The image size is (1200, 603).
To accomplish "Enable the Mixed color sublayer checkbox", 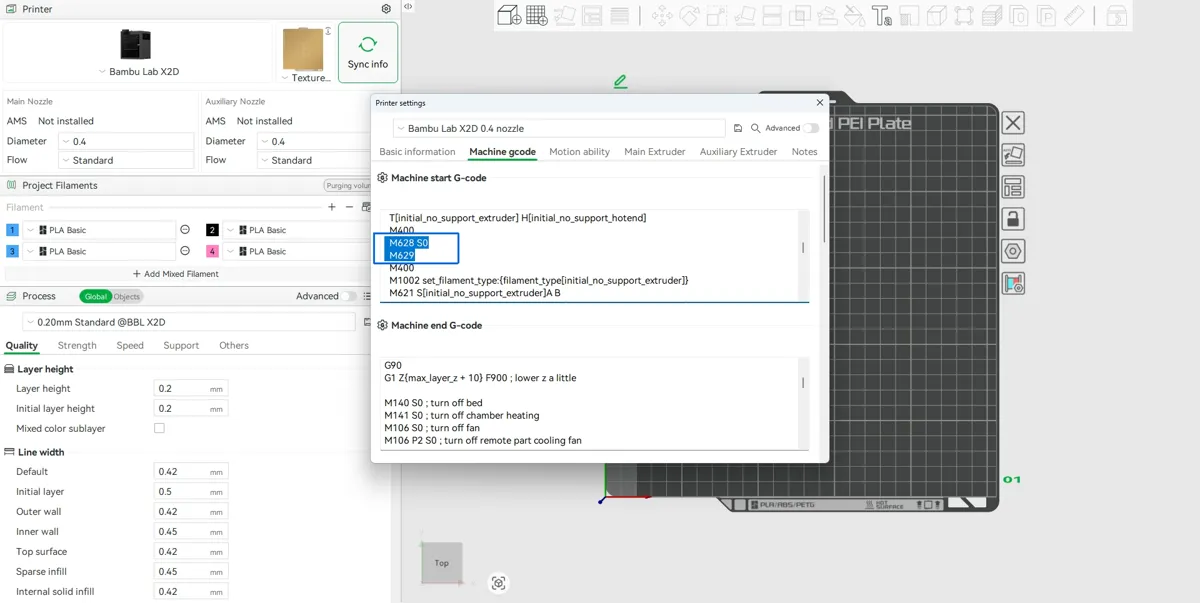I will click(159, 428).
